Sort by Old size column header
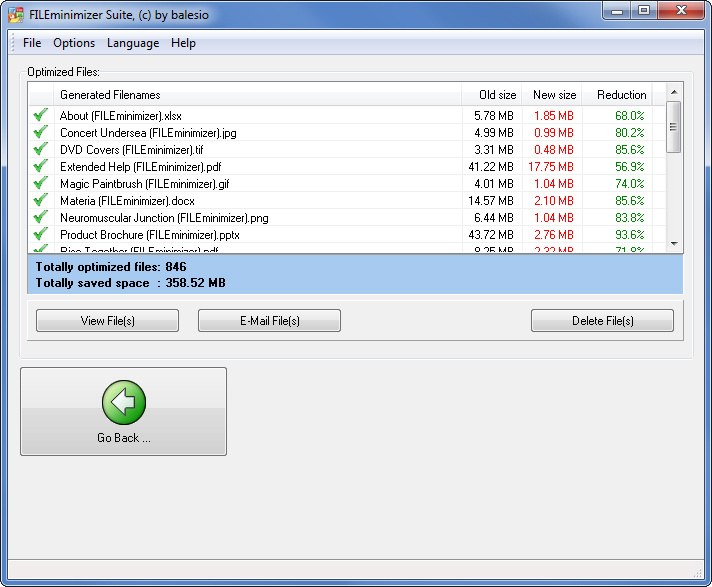Screen dimensions: 712x587 point(492,95)
